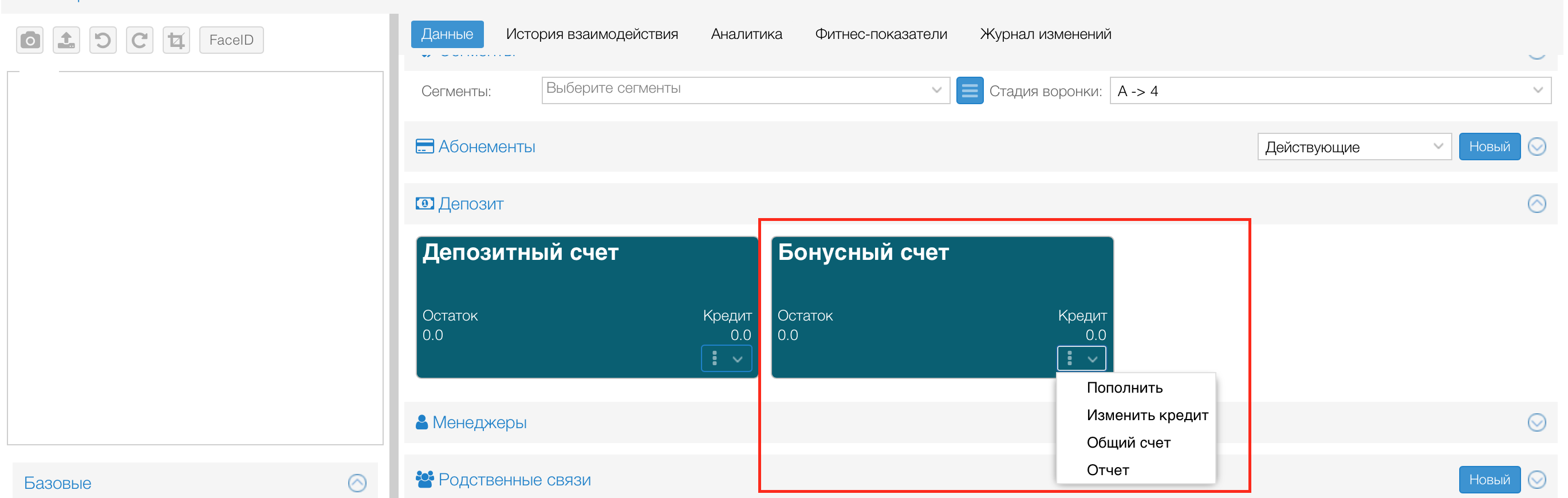
Task: Collapse the Базовые panel
Action: (x=357, y=483)
